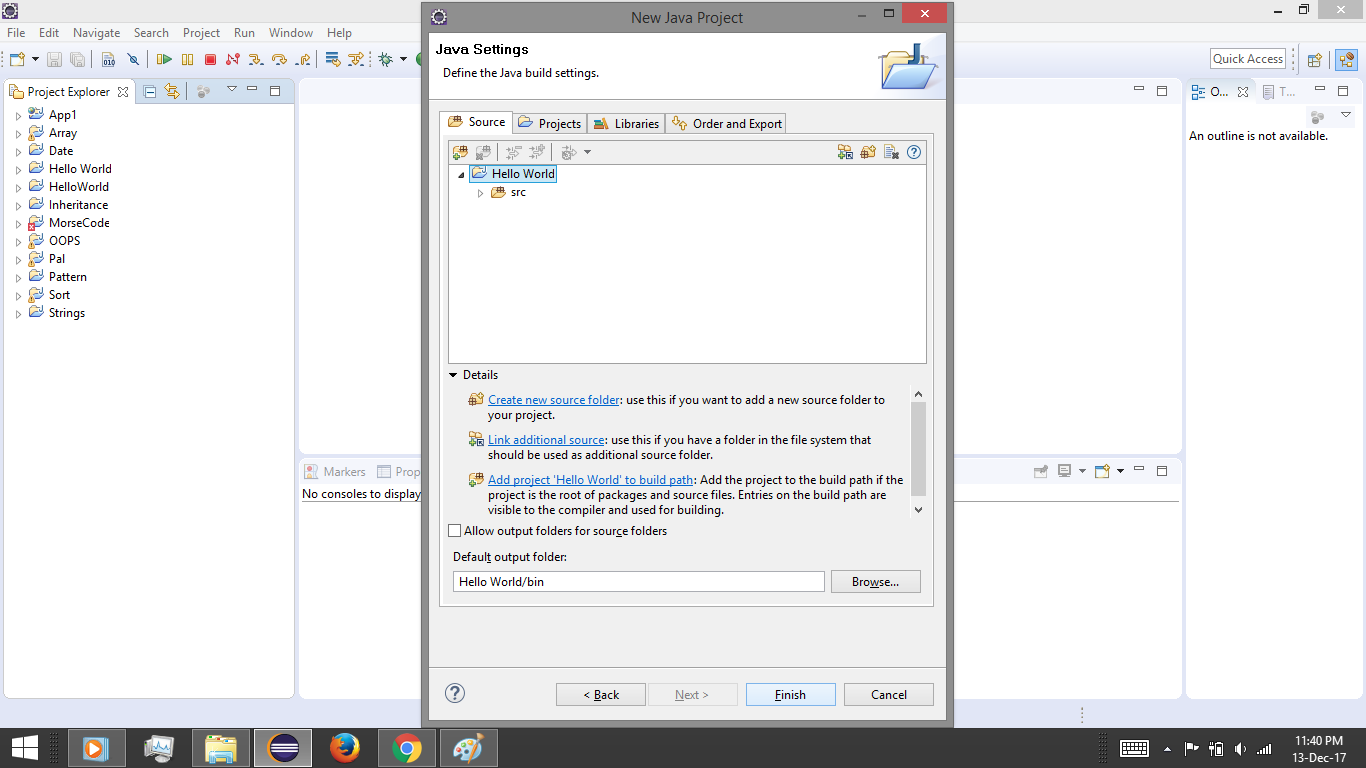Enable 'Allow output folders for source folders'
Viewport: 1366px width, 768px height.
tap(454, 530)
